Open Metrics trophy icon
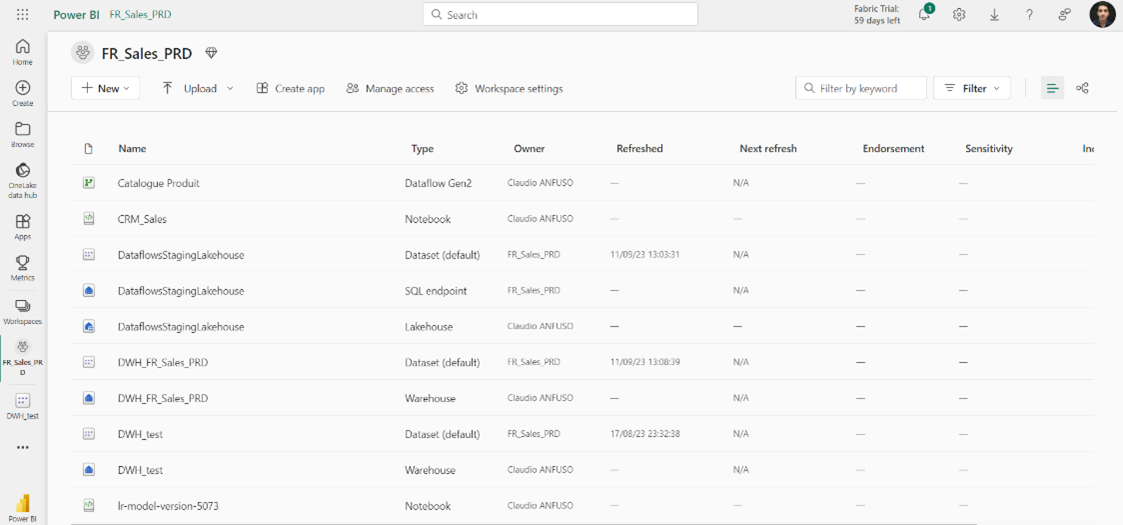The image size is (1123, 525). pyautogui.click(x=22, y=268)
